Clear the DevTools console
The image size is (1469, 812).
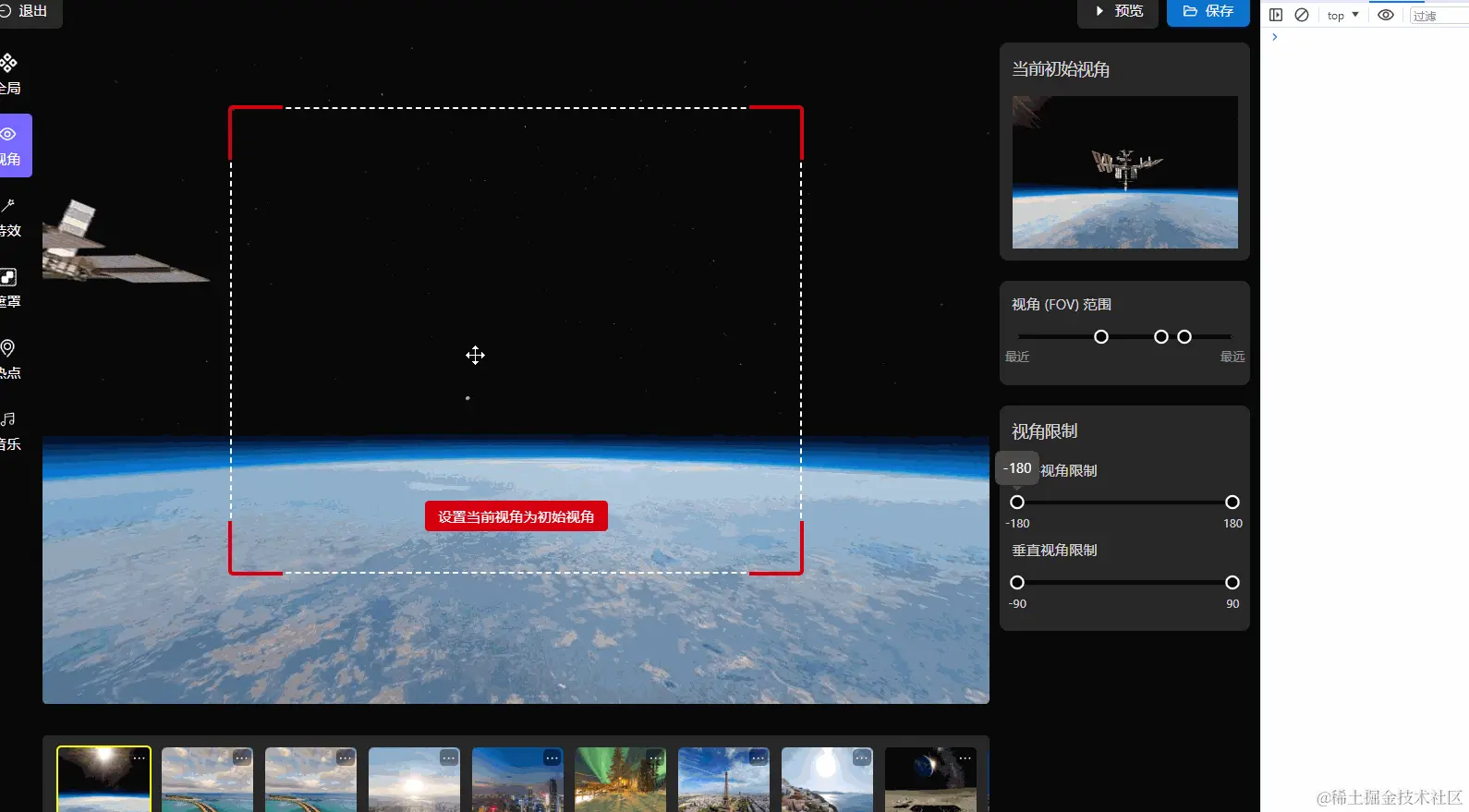tap(1302, 15)
